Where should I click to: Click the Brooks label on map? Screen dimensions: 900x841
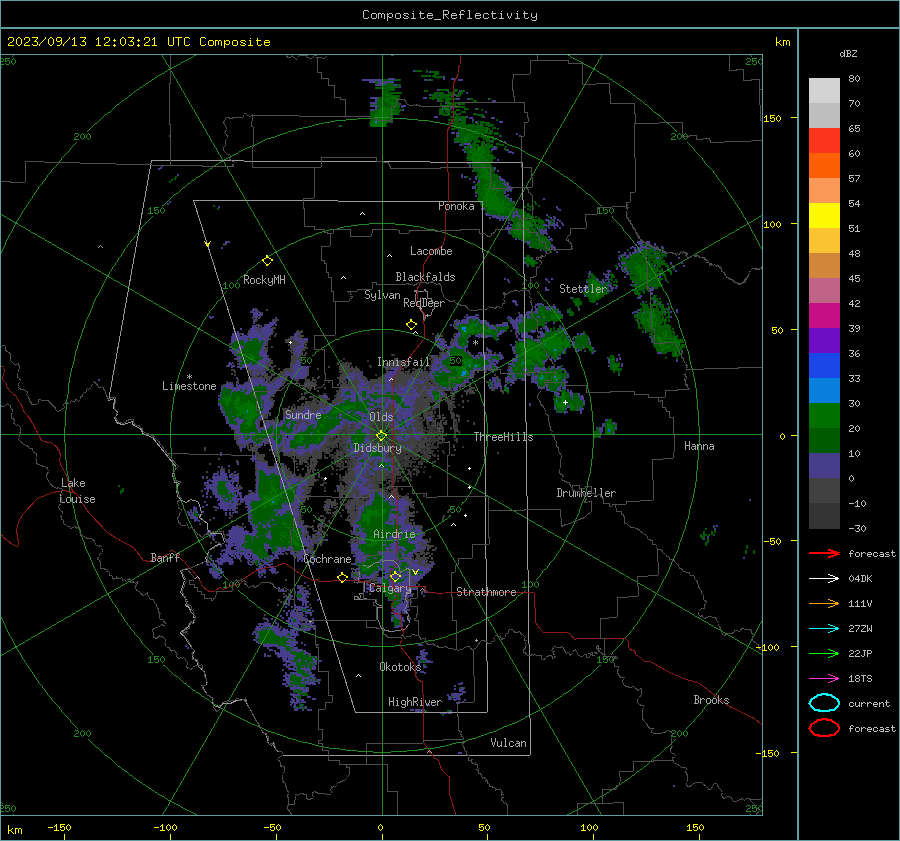(711, 700)
